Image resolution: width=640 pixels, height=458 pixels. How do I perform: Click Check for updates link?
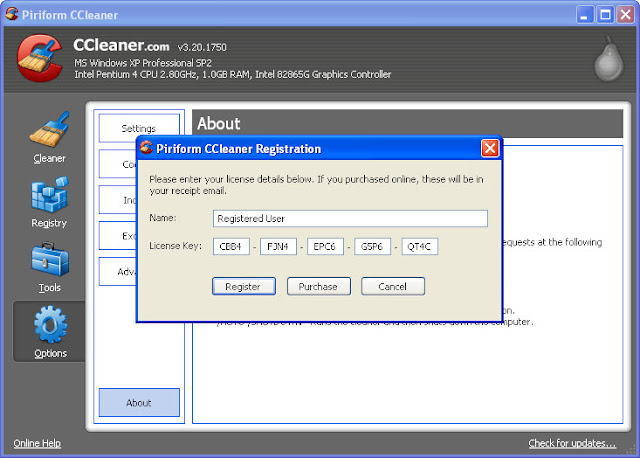click(572, 443)
